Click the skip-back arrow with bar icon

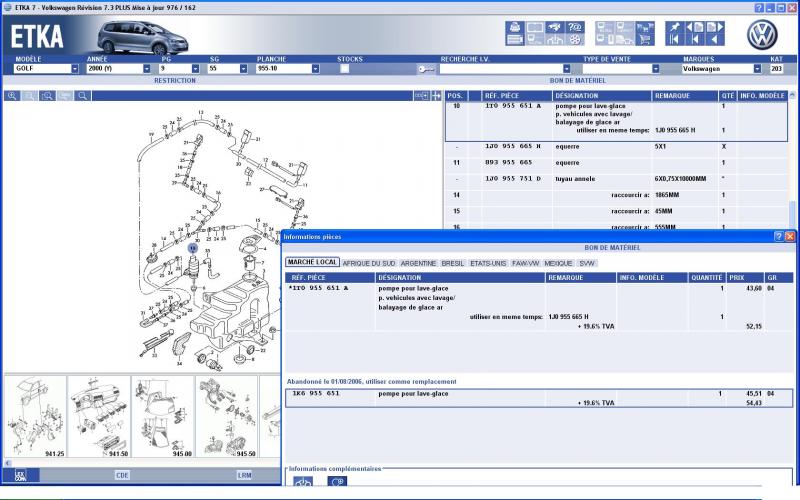tap(694, 40)
